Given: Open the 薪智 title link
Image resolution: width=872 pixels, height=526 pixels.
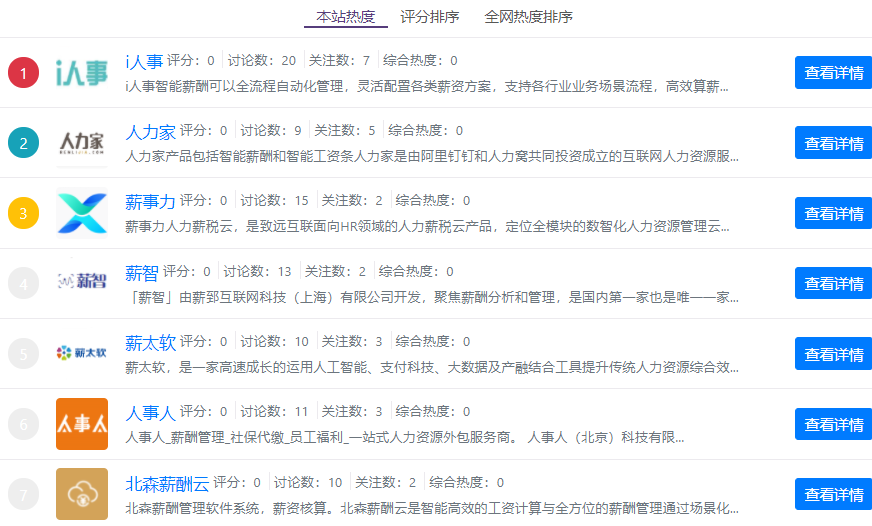Looking at the screenshot, I should (142, 272).
